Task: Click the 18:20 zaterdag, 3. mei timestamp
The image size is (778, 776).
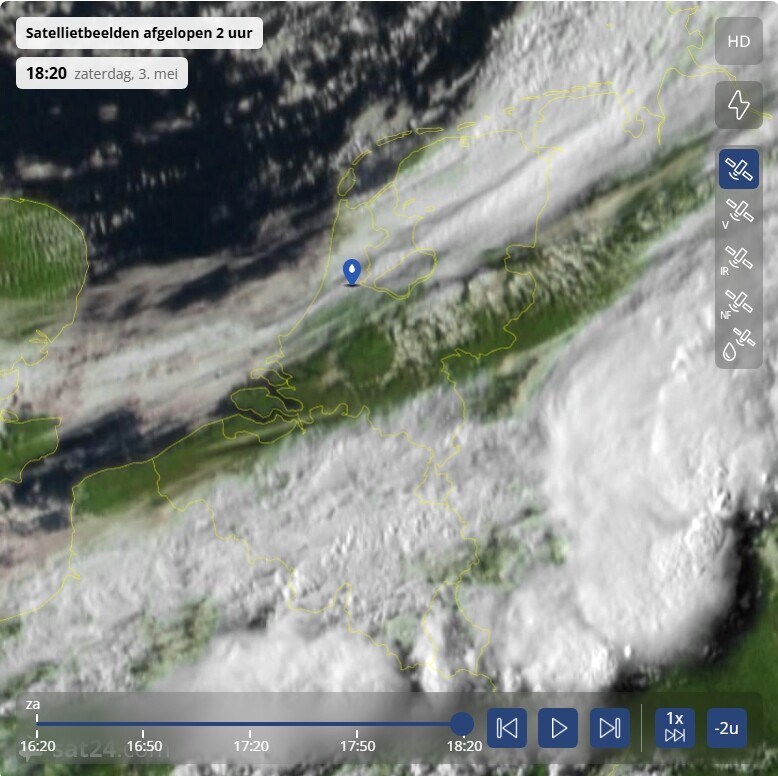Action: (x=102, y=73)
